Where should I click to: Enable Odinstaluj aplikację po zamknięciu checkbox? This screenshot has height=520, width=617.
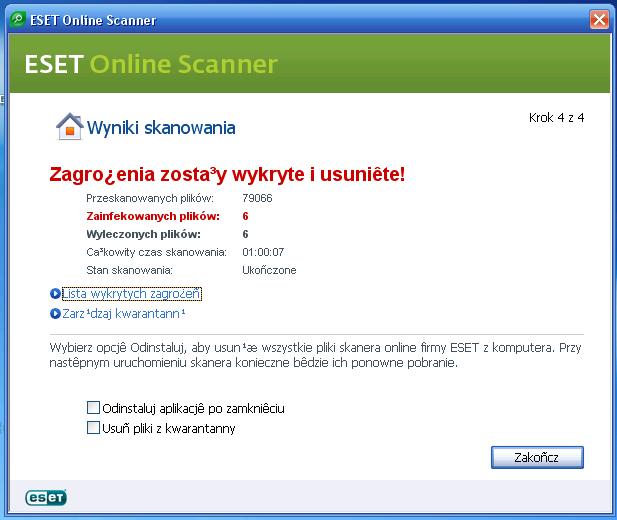(x=93, y=407)
